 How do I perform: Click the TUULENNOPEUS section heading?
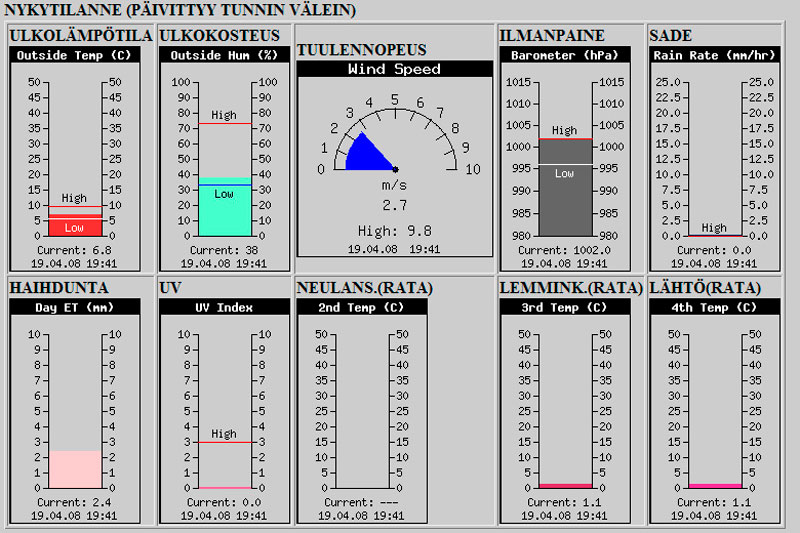coord(361,49)
